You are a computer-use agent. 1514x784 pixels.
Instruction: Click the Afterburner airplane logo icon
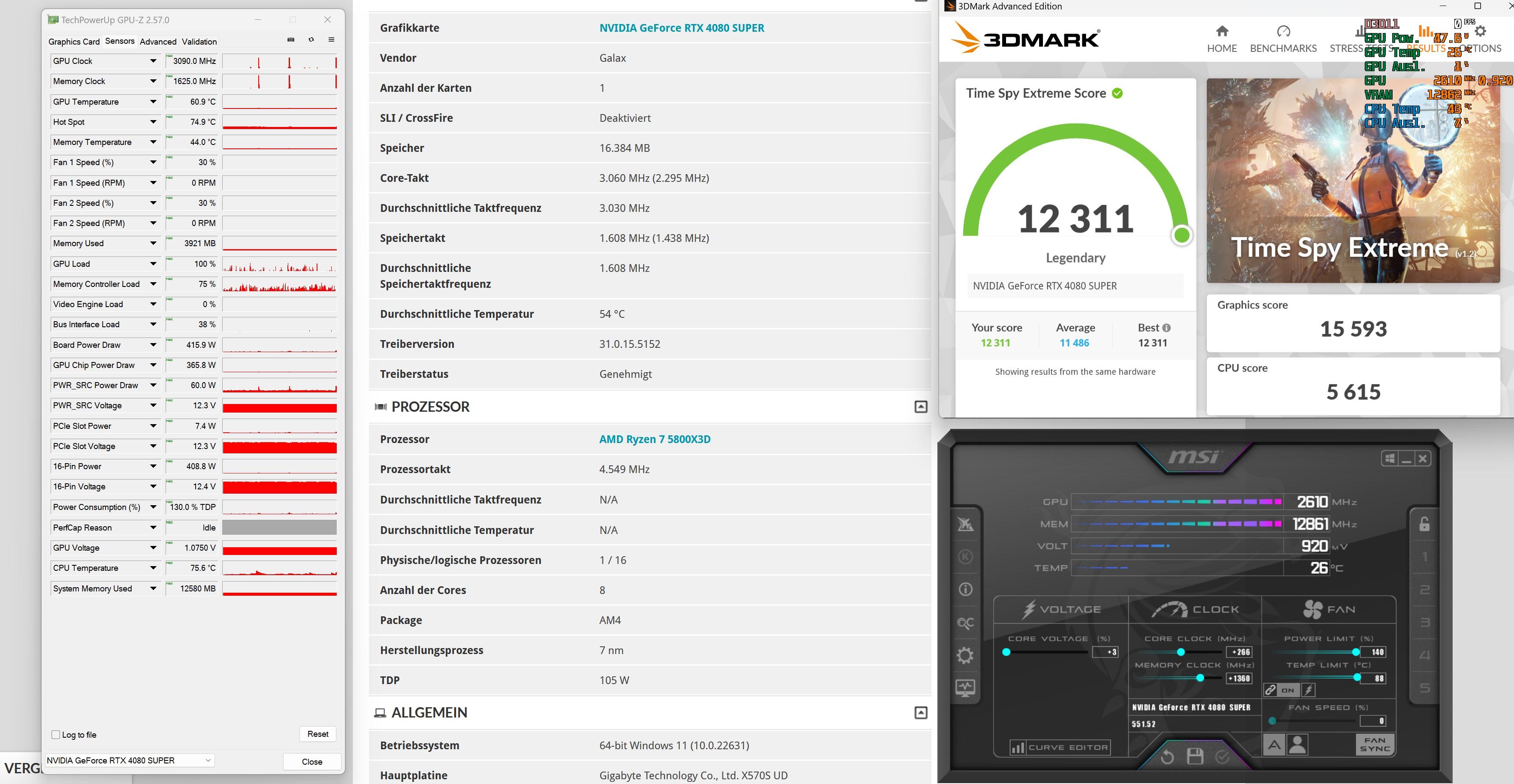point(965,524)
